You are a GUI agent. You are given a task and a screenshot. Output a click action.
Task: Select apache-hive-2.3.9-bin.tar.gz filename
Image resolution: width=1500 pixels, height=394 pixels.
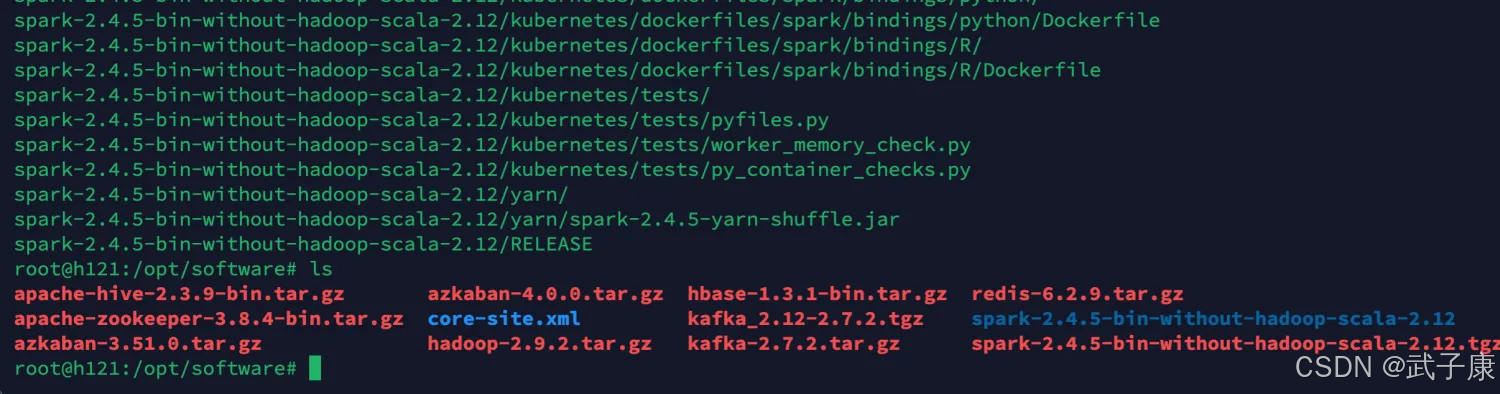(x=179, y=294)
